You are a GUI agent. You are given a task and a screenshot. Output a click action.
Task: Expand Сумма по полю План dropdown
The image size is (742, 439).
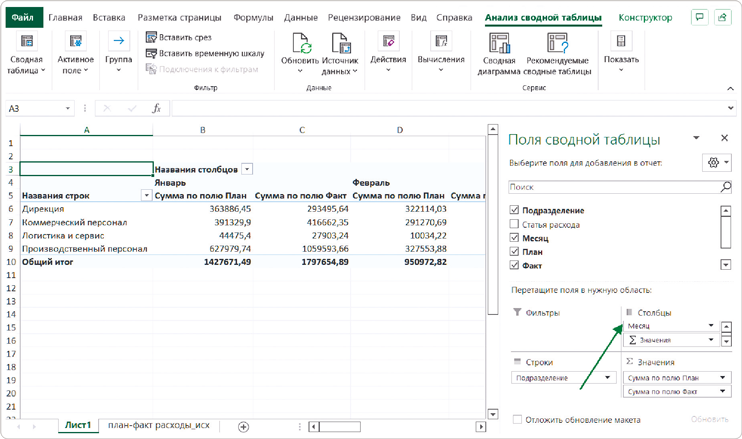tap(722, 378)
